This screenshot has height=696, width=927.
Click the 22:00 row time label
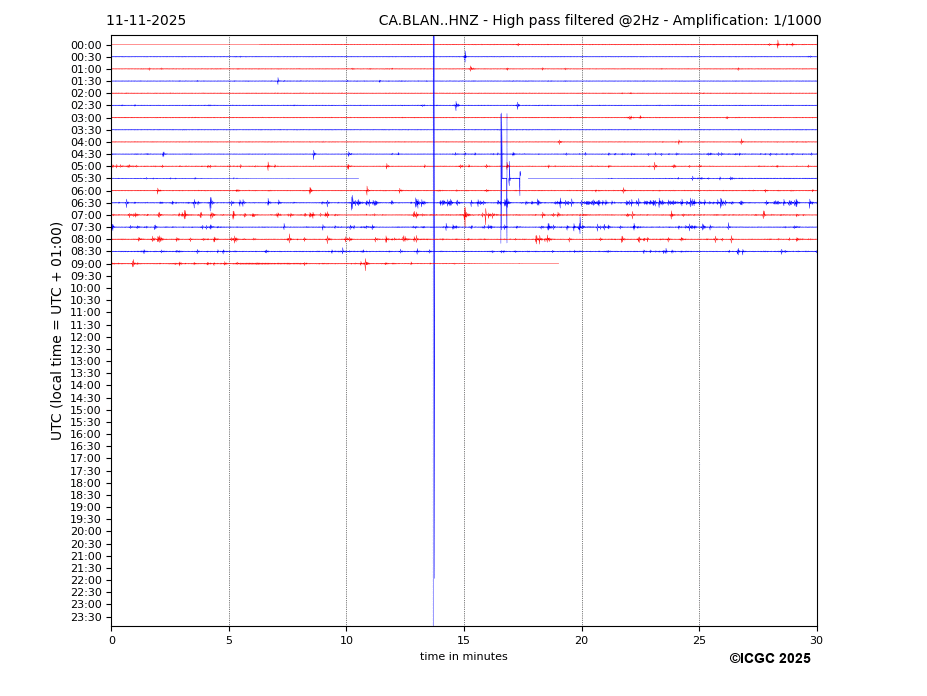pyautogui.click(x=86, y=580)
